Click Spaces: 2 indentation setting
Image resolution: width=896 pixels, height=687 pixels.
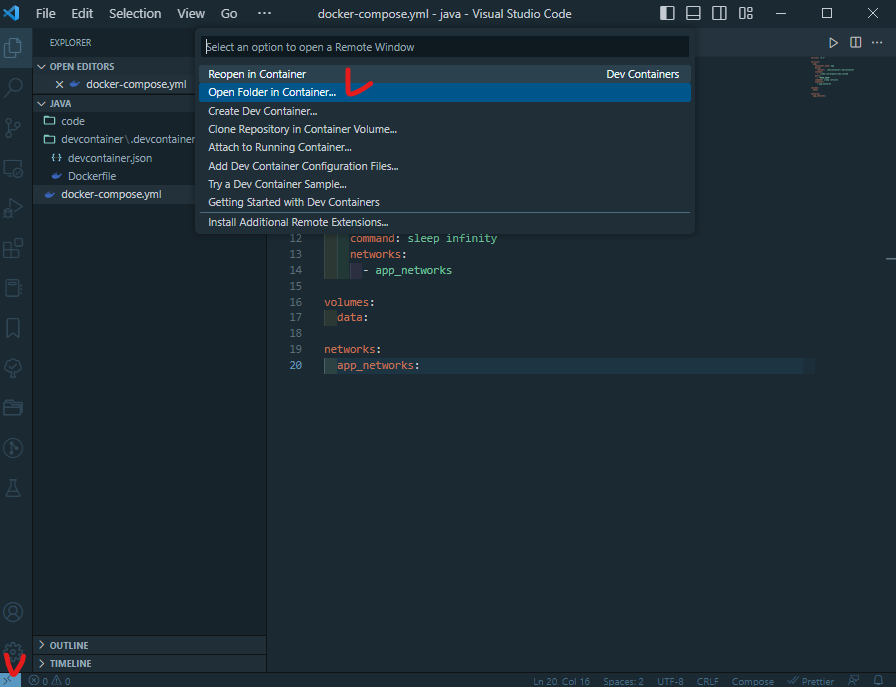click(623, 681)
